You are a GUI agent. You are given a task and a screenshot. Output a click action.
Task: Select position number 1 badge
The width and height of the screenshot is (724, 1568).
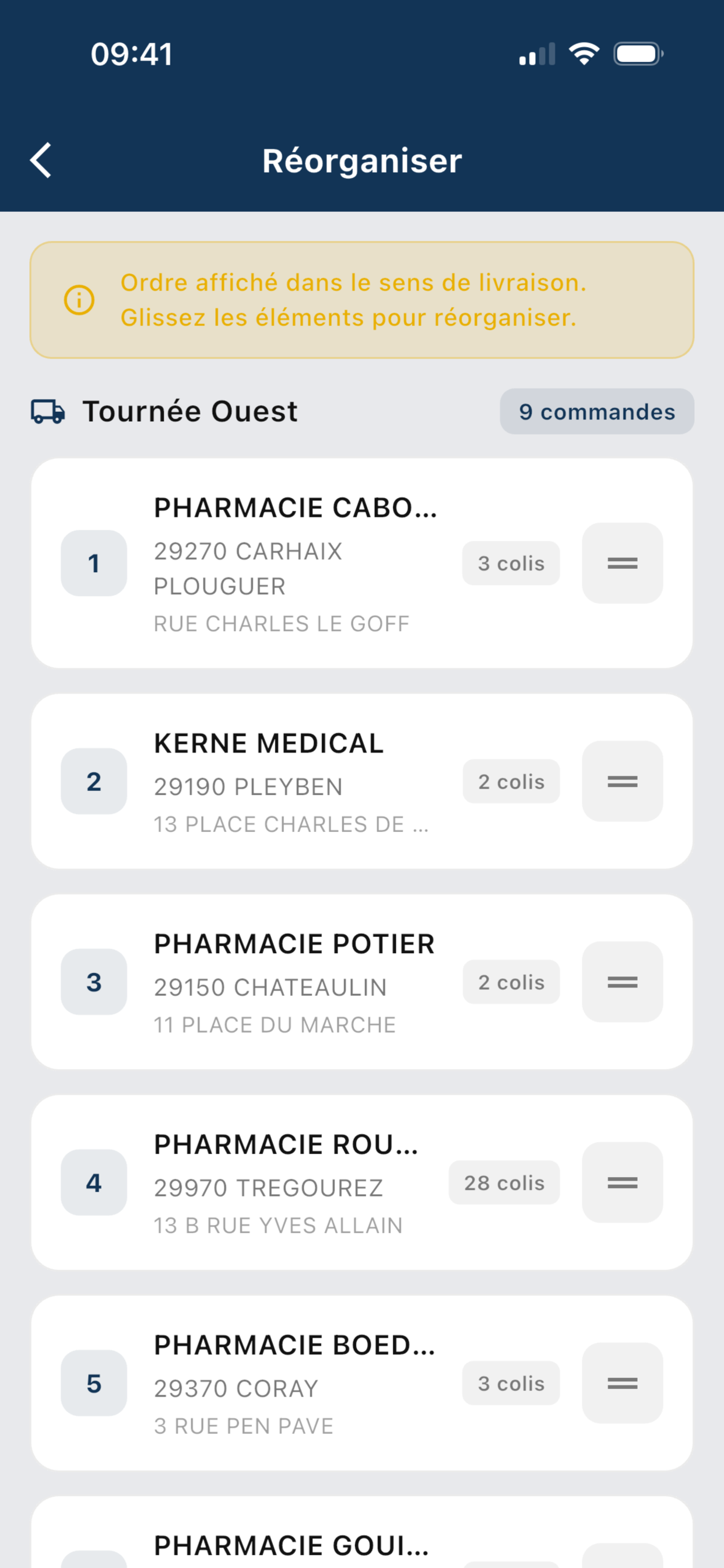click(x=94, y=563)
